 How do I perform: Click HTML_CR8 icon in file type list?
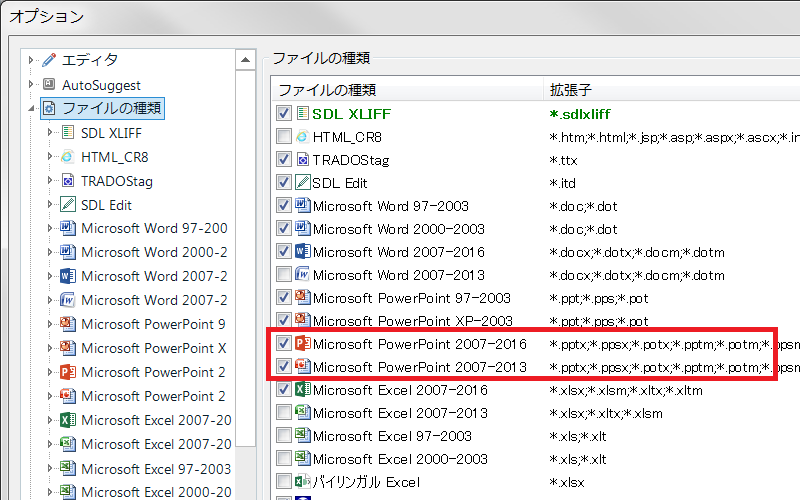[x=303, y=137]
